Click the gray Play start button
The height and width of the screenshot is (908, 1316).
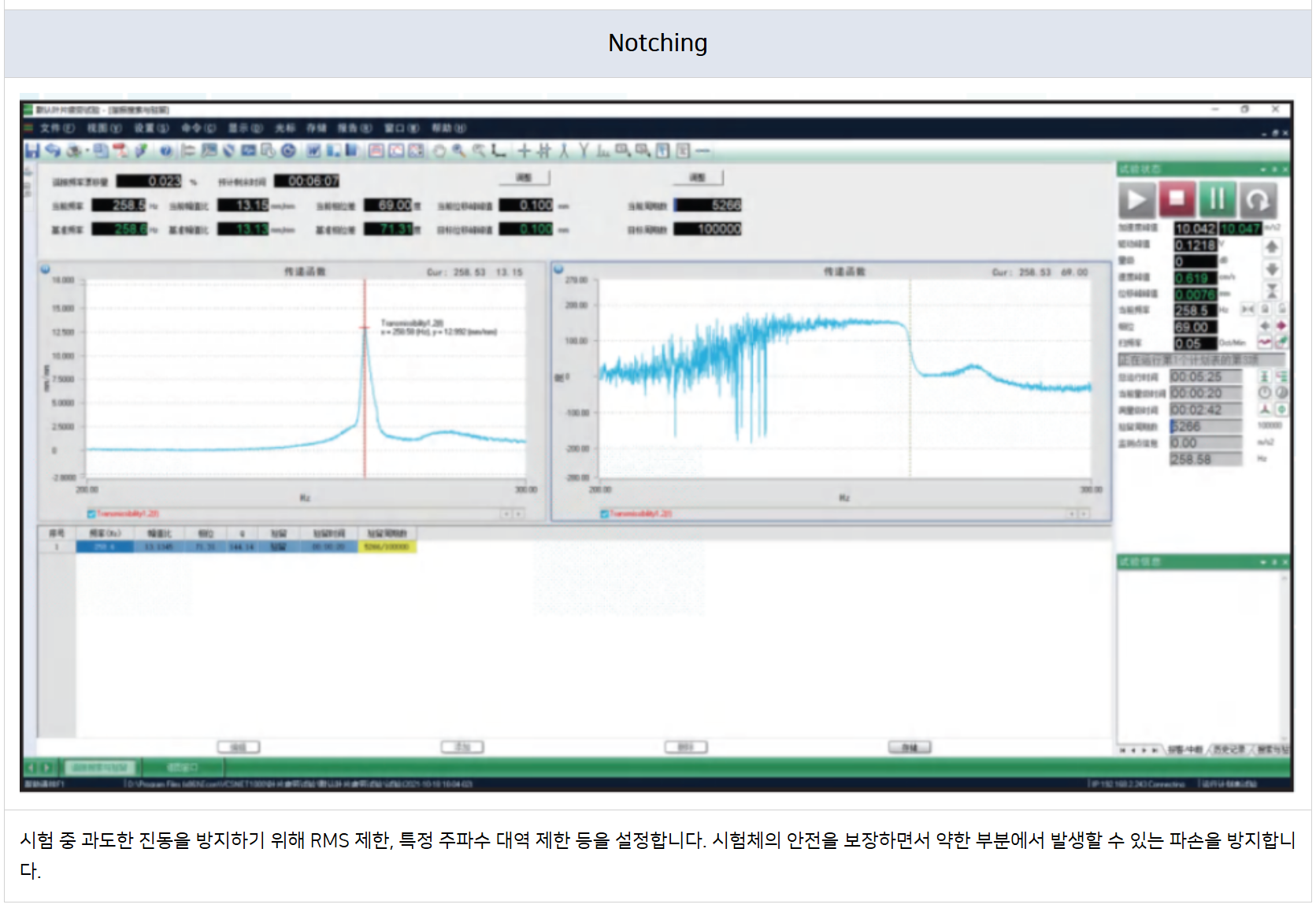pyautogui.click(x=1136, y=200)
